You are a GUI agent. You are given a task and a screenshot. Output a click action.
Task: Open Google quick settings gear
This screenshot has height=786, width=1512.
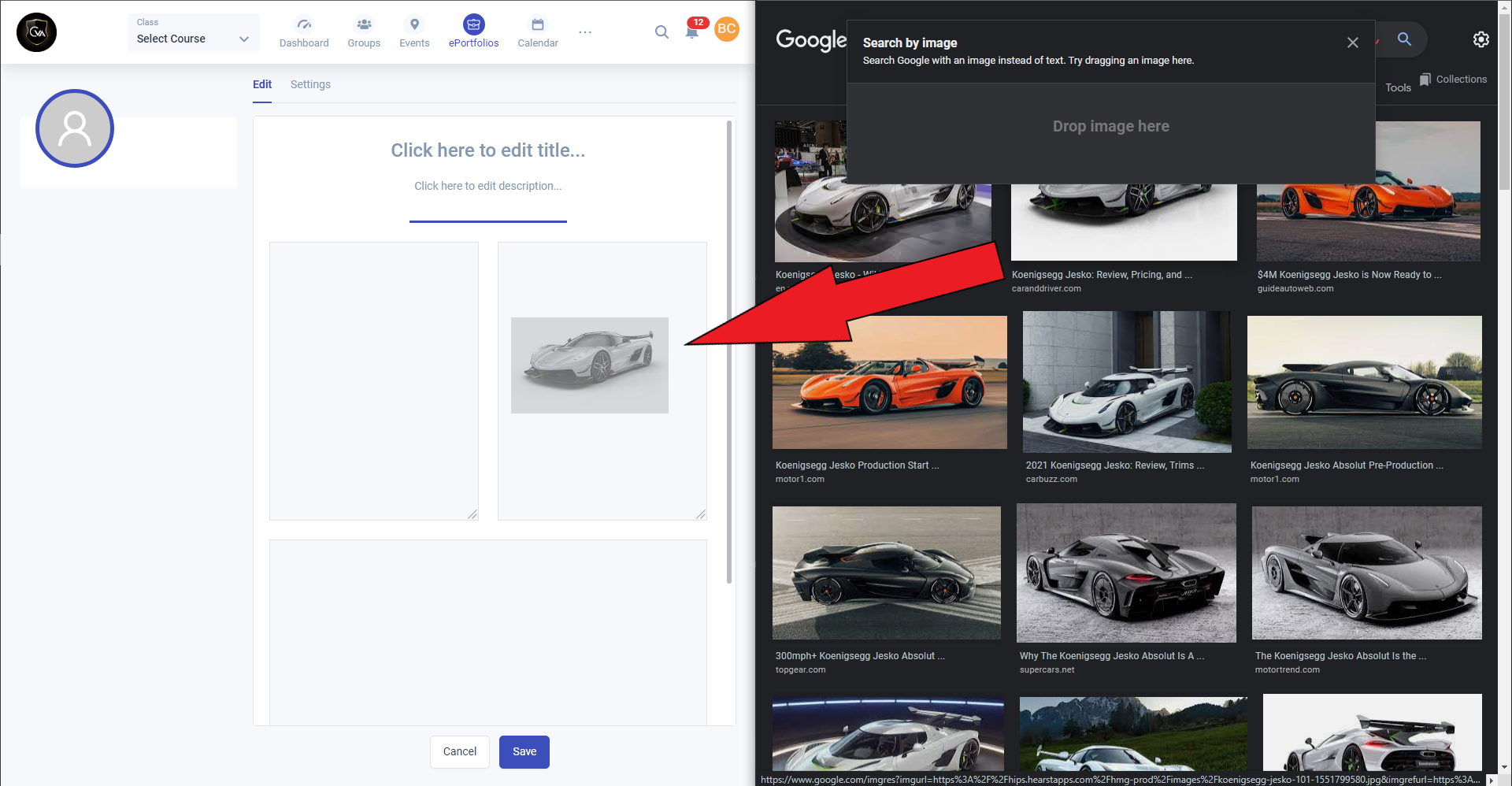[1481, 39]
